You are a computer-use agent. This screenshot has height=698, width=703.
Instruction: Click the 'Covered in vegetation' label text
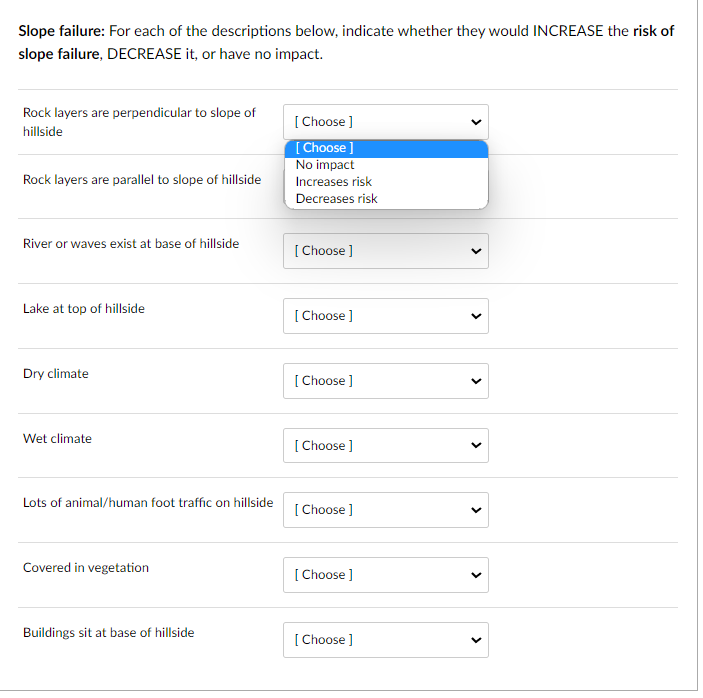click(x=86, y=568)
